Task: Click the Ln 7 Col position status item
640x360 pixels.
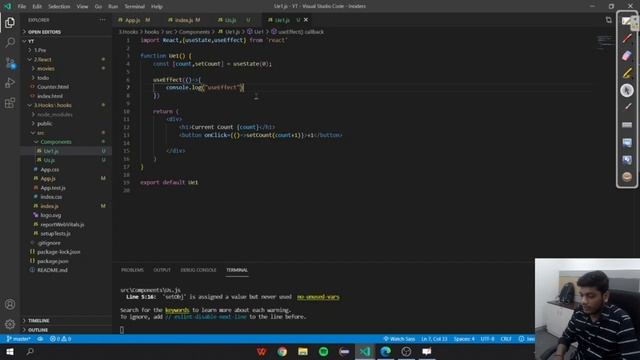Action: 434,339
